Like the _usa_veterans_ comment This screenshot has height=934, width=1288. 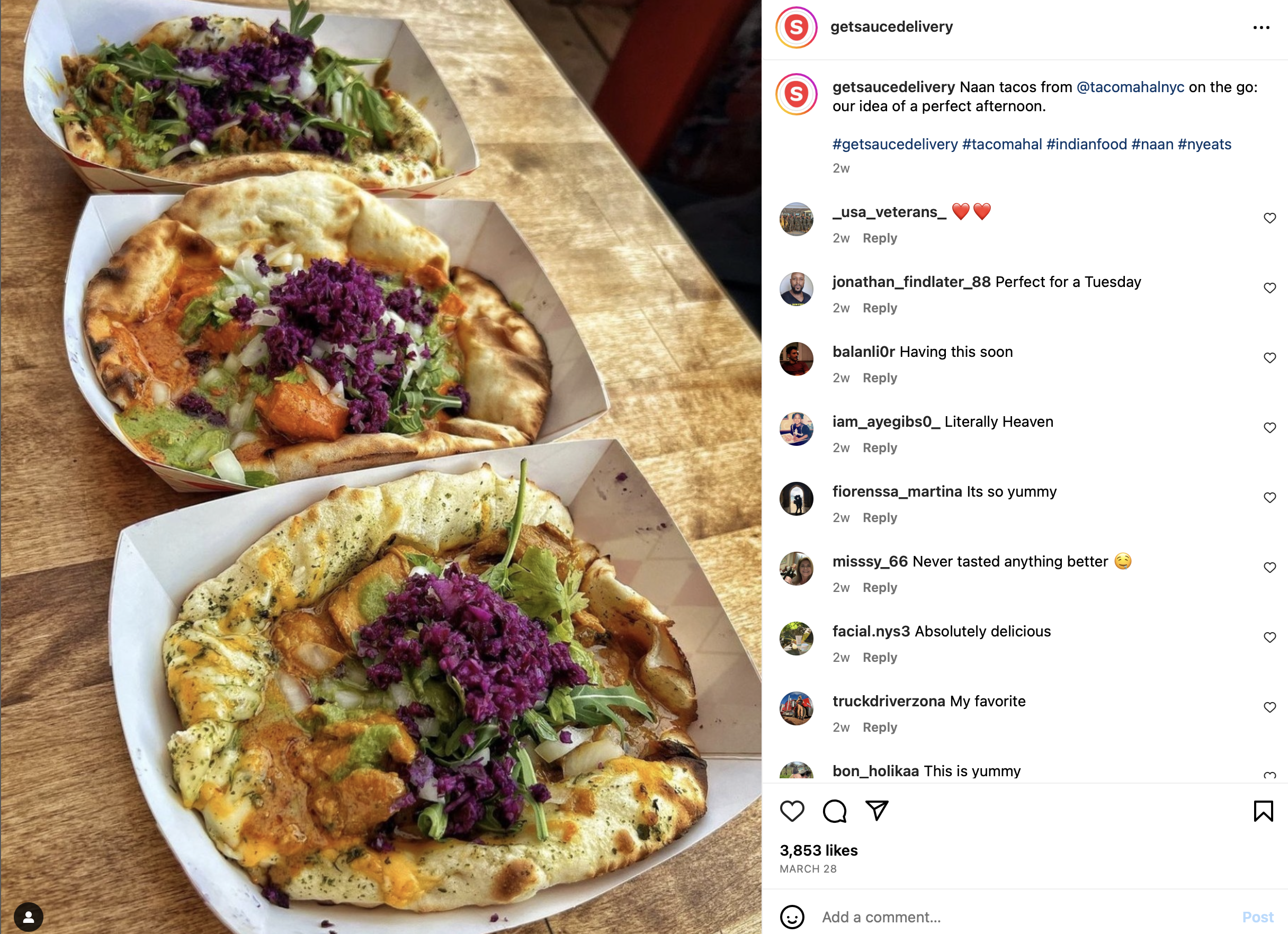(x=1270, y=218)
